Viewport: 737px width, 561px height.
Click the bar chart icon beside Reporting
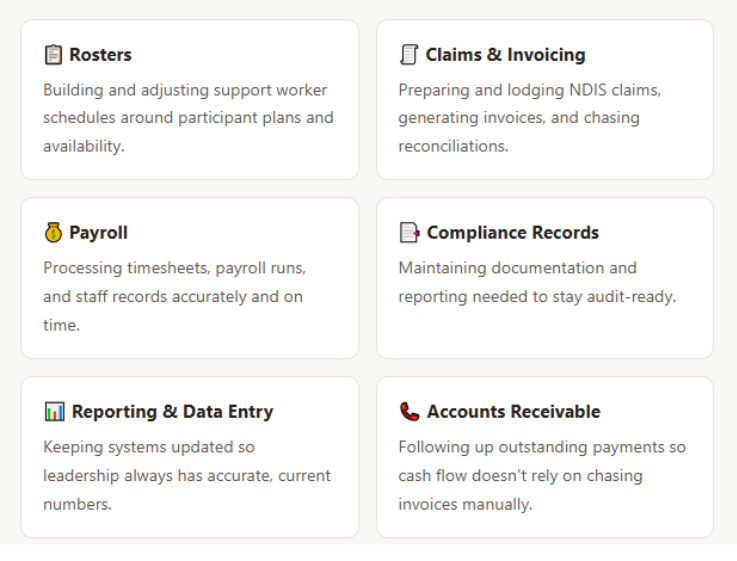point(55,412)
